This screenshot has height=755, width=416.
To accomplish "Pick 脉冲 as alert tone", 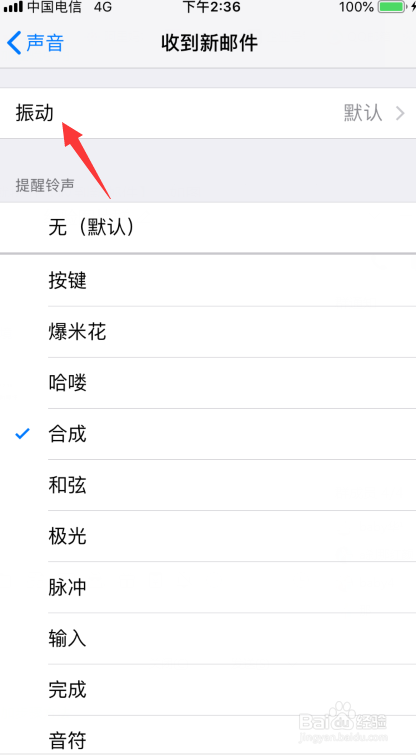I will pos(208,587).
